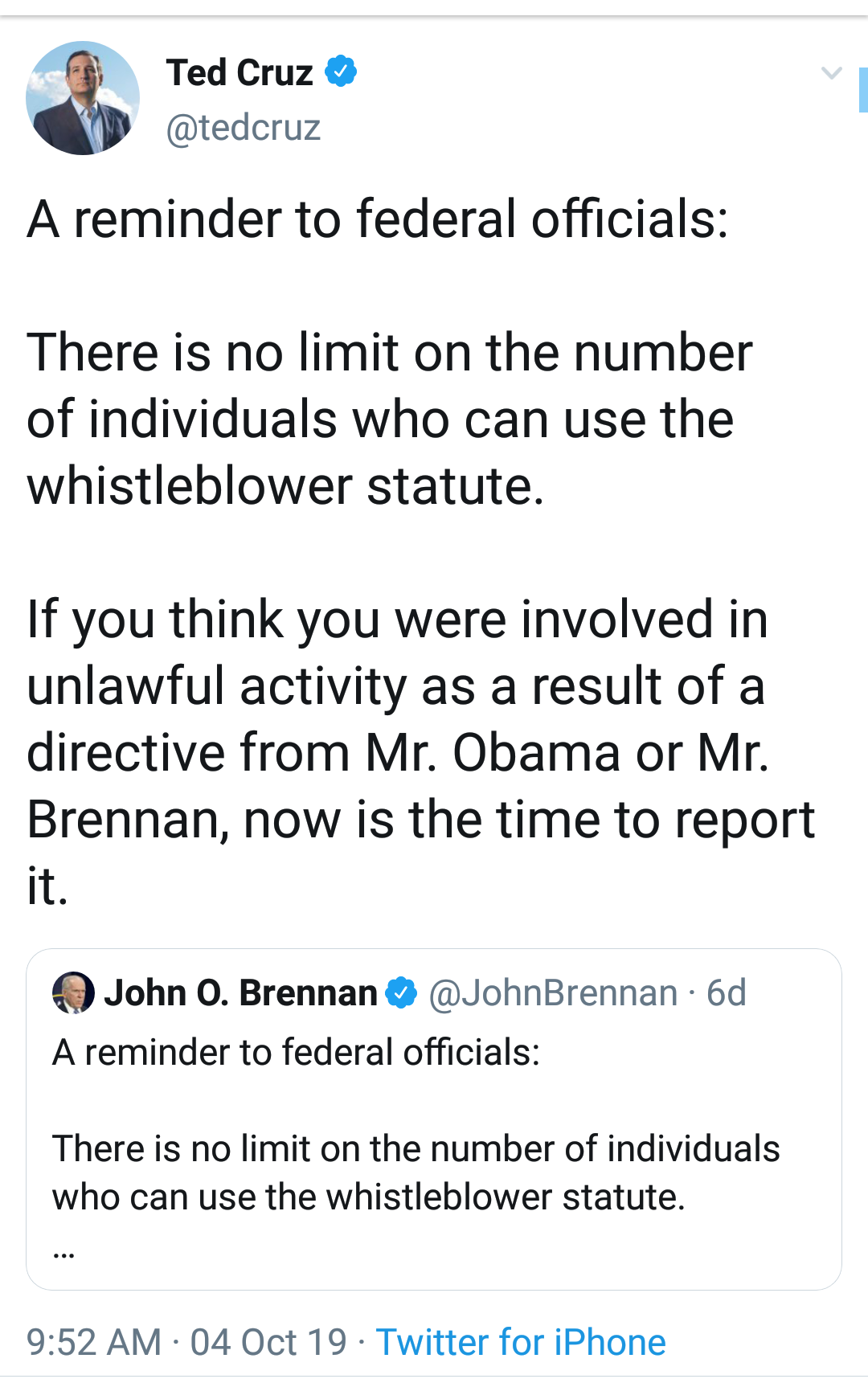The height and width of the screenshot is (1383, 868).
Task: Click the blue scroll indicator at right edge
Action: click(862, 90)
